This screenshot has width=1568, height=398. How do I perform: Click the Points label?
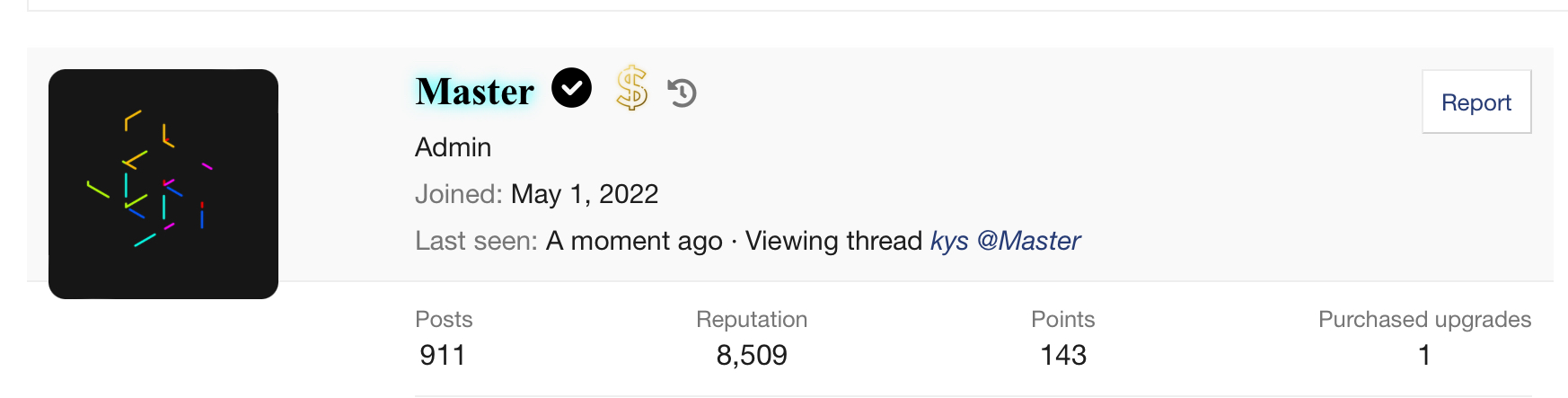coord(1062,319)
